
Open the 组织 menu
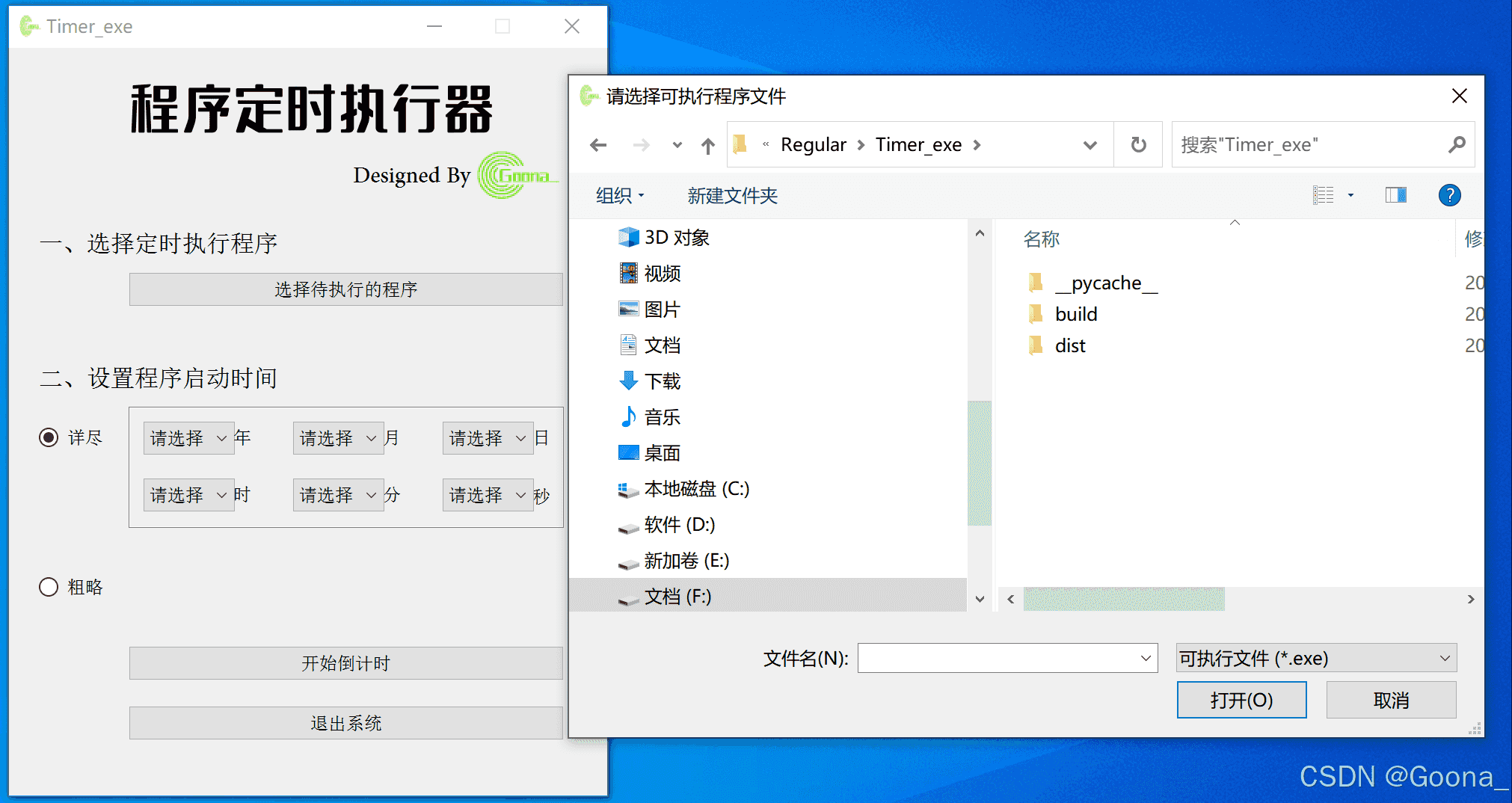[x=620, y=196]
